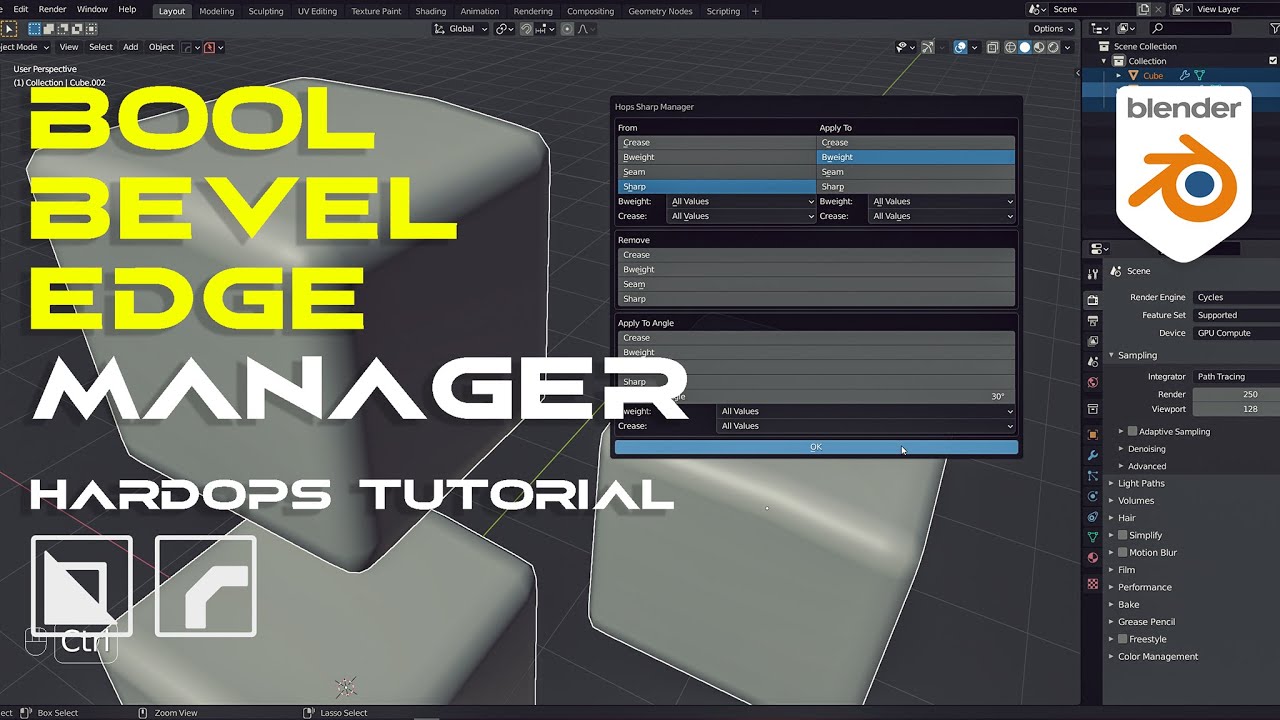Select solid viewport shading
This screenshot has height=720, width=1280.
[x=1025, y=47]
